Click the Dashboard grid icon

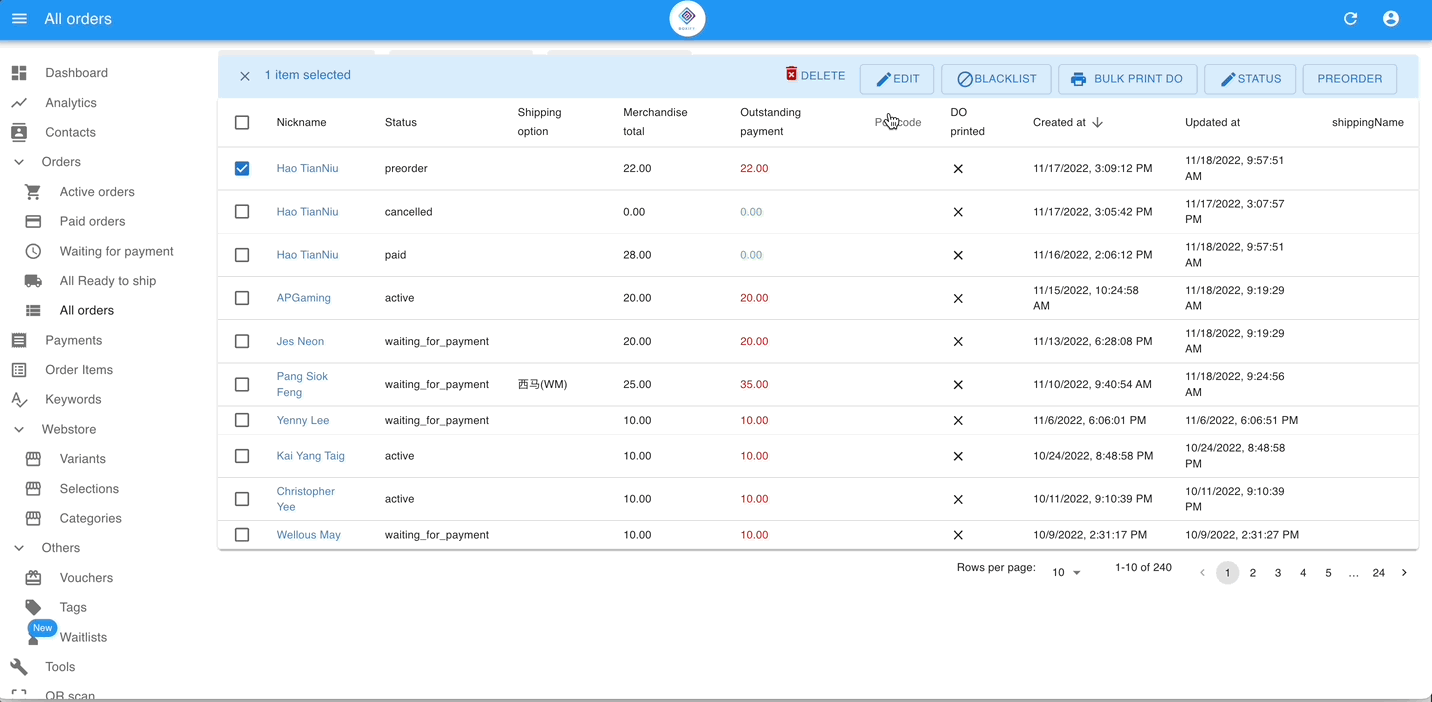click(x=19, y=73)
